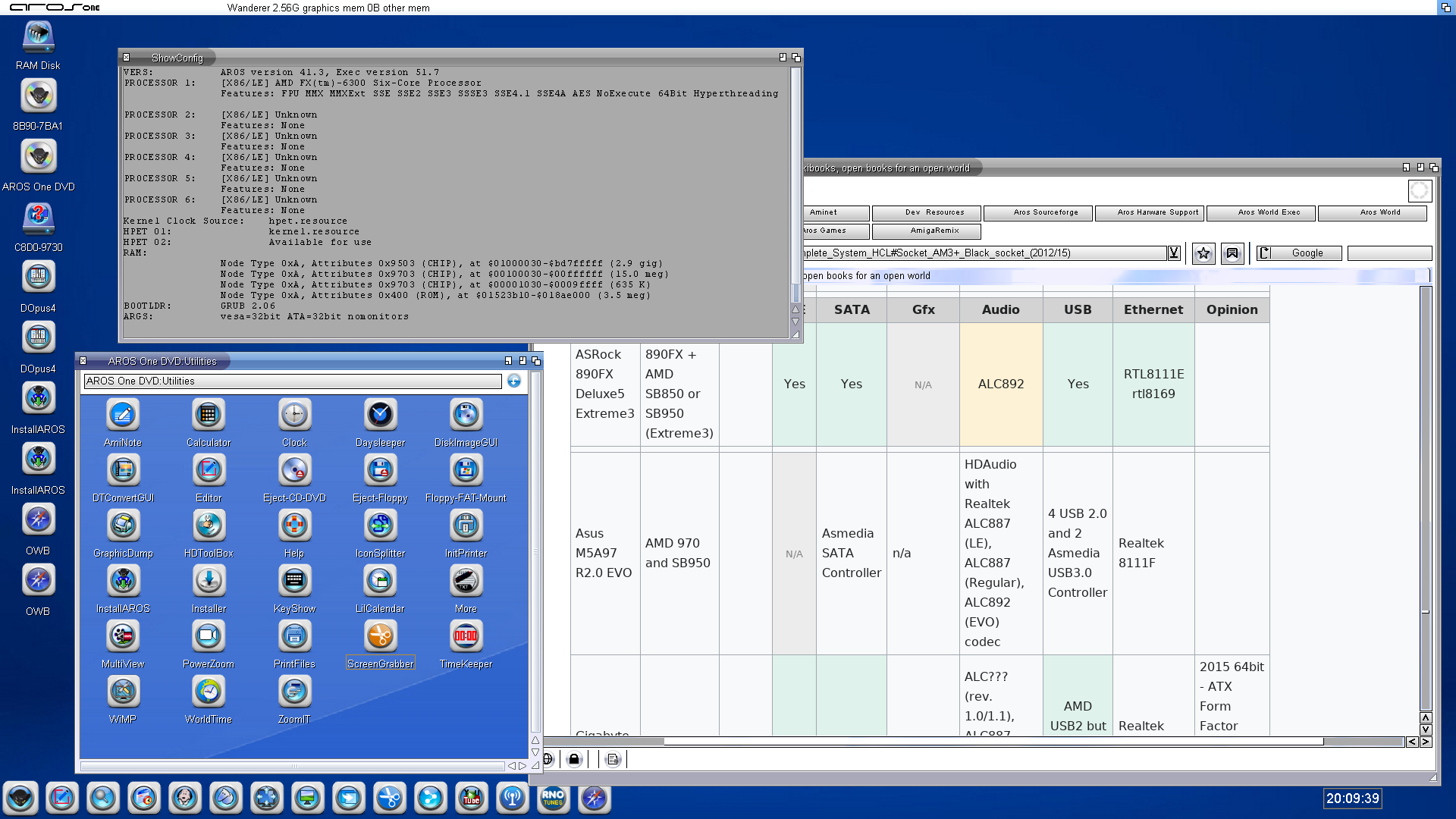
Task: Click the ShowConfig vertical scrollbar
Action: click(795, 185)
